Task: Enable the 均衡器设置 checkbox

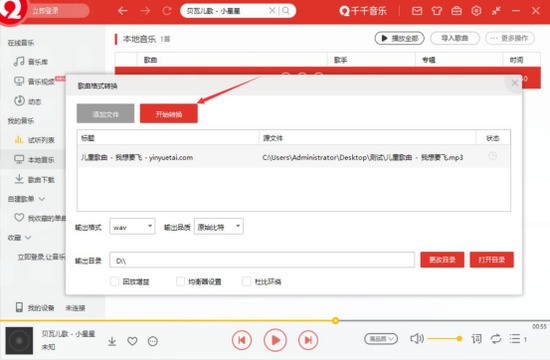Action: point(180,281)
